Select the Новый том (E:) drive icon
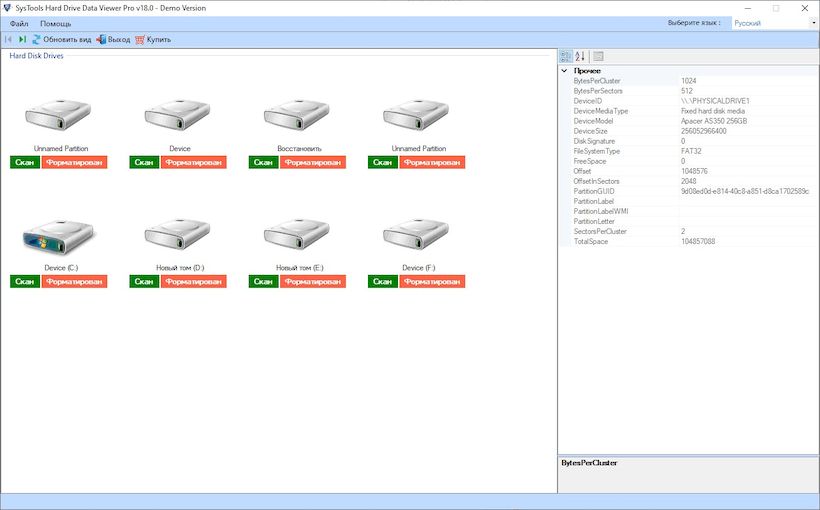The image size is (820, 510). (297, 234)
